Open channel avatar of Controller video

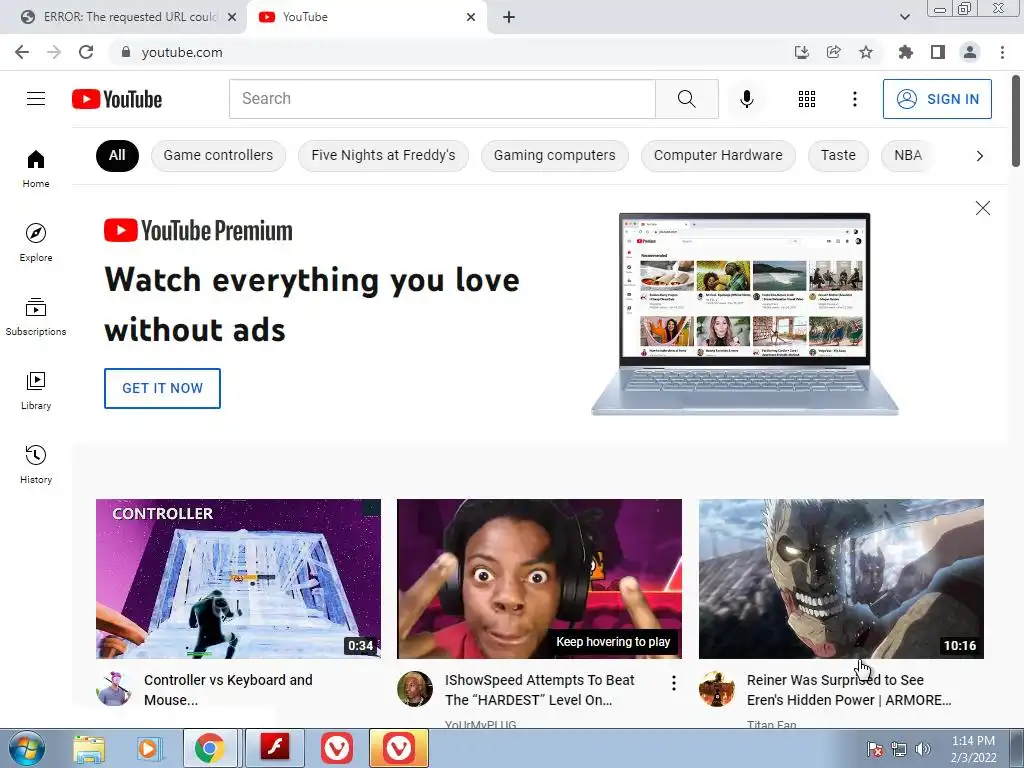(x=114, y=688)
